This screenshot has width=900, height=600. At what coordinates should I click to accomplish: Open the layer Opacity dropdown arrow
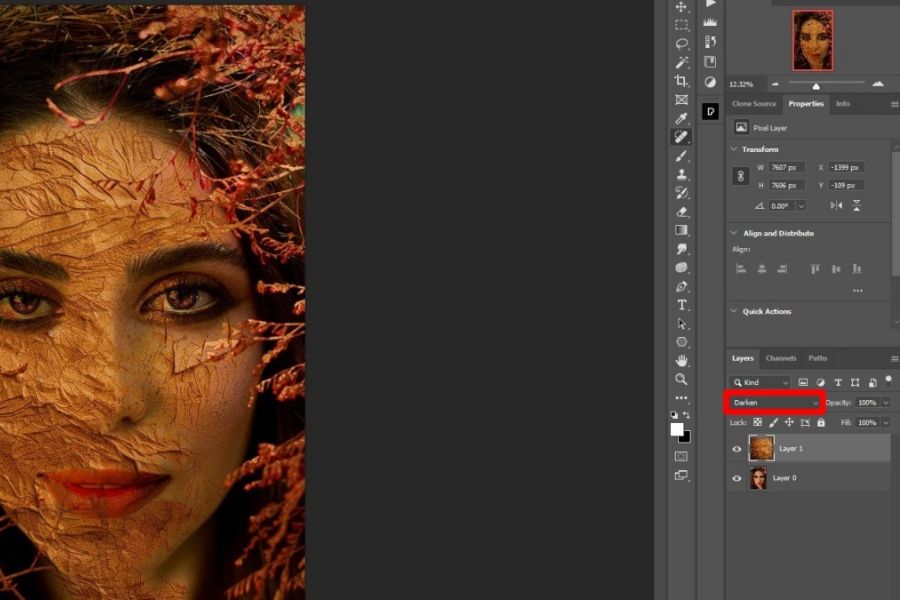(886, 403)
